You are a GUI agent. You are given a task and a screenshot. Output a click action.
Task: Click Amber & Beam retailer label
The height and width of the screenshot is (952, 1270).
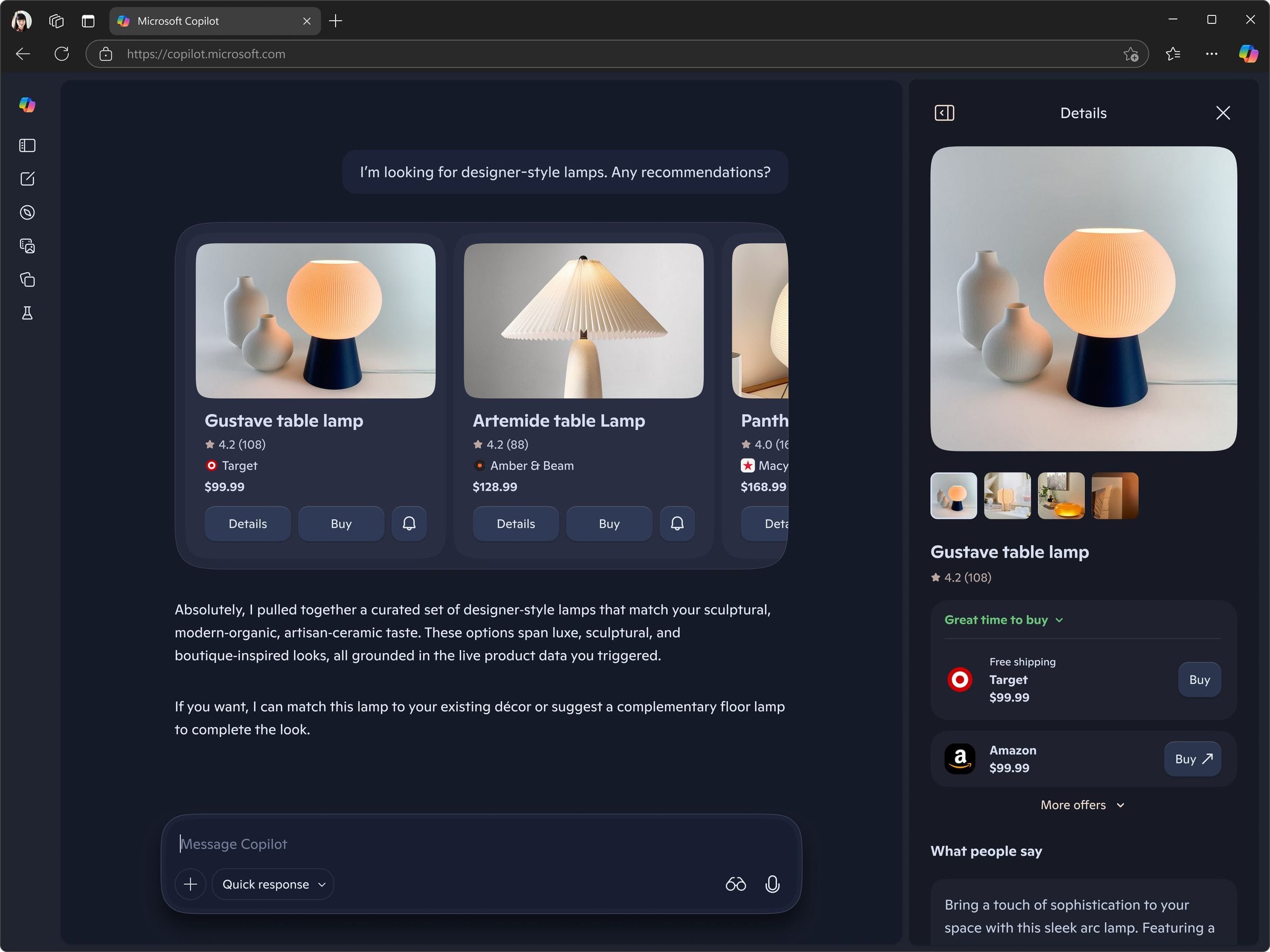(532, 465)
